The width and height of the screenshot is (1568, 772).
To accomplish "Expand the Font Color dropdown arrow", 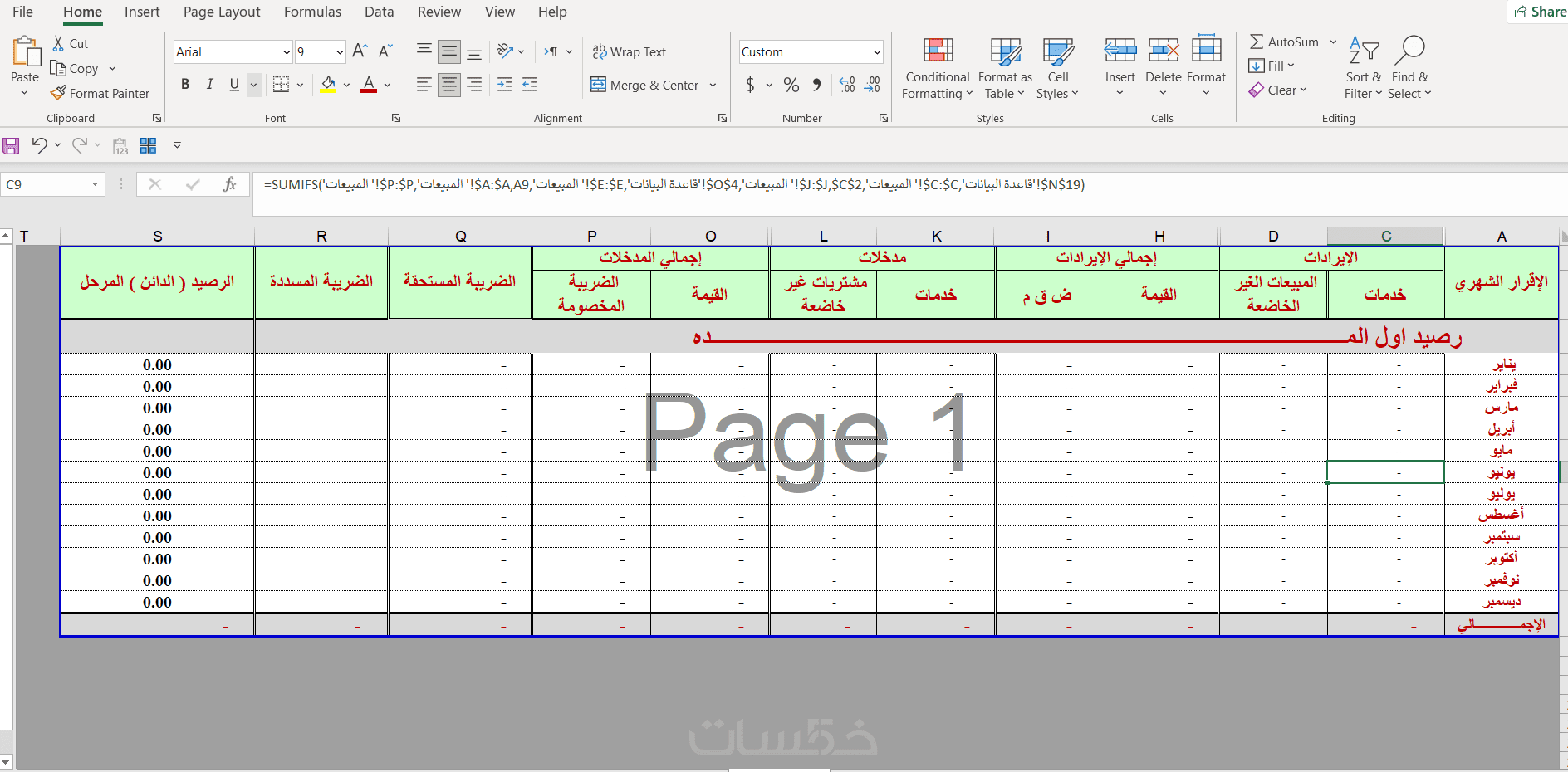I will click(x=387, y=84).
